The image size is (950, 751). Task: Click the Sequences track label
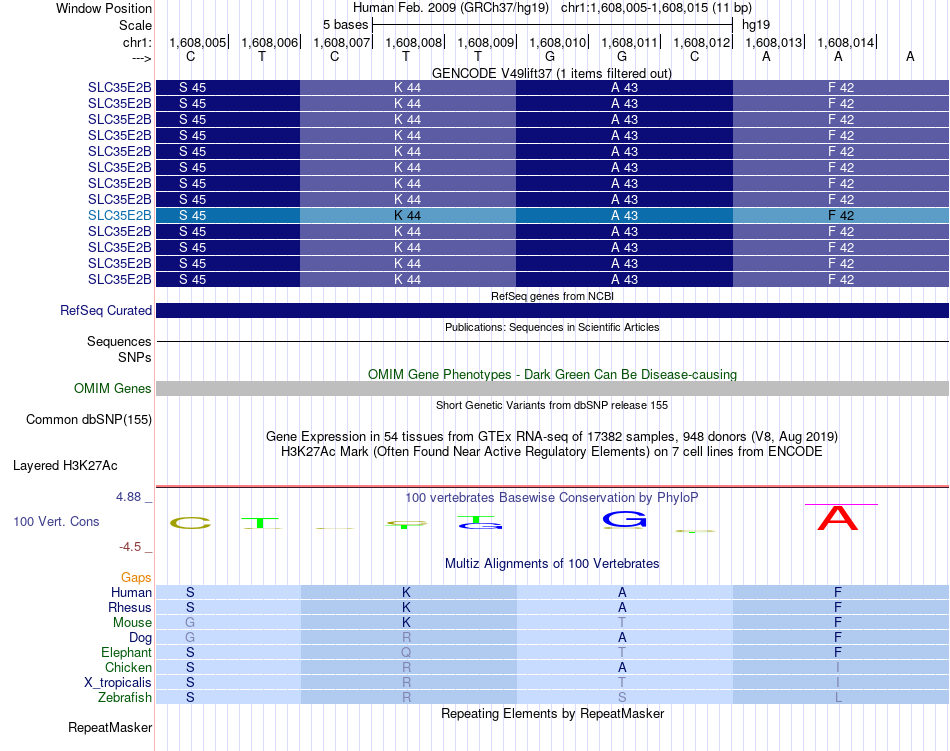click(x=119, y=342)
